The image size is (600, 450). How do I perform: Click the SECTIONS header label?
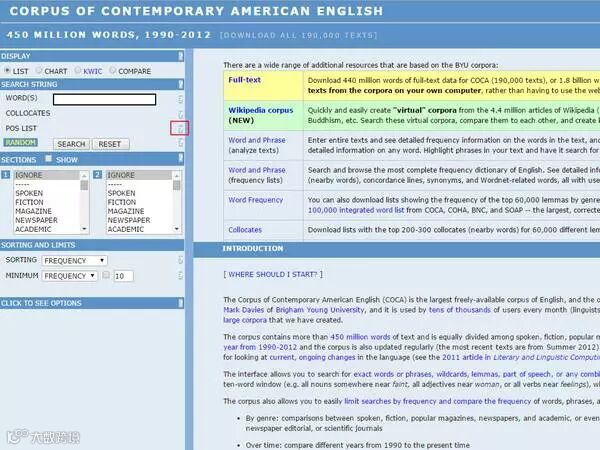point(18,160)
